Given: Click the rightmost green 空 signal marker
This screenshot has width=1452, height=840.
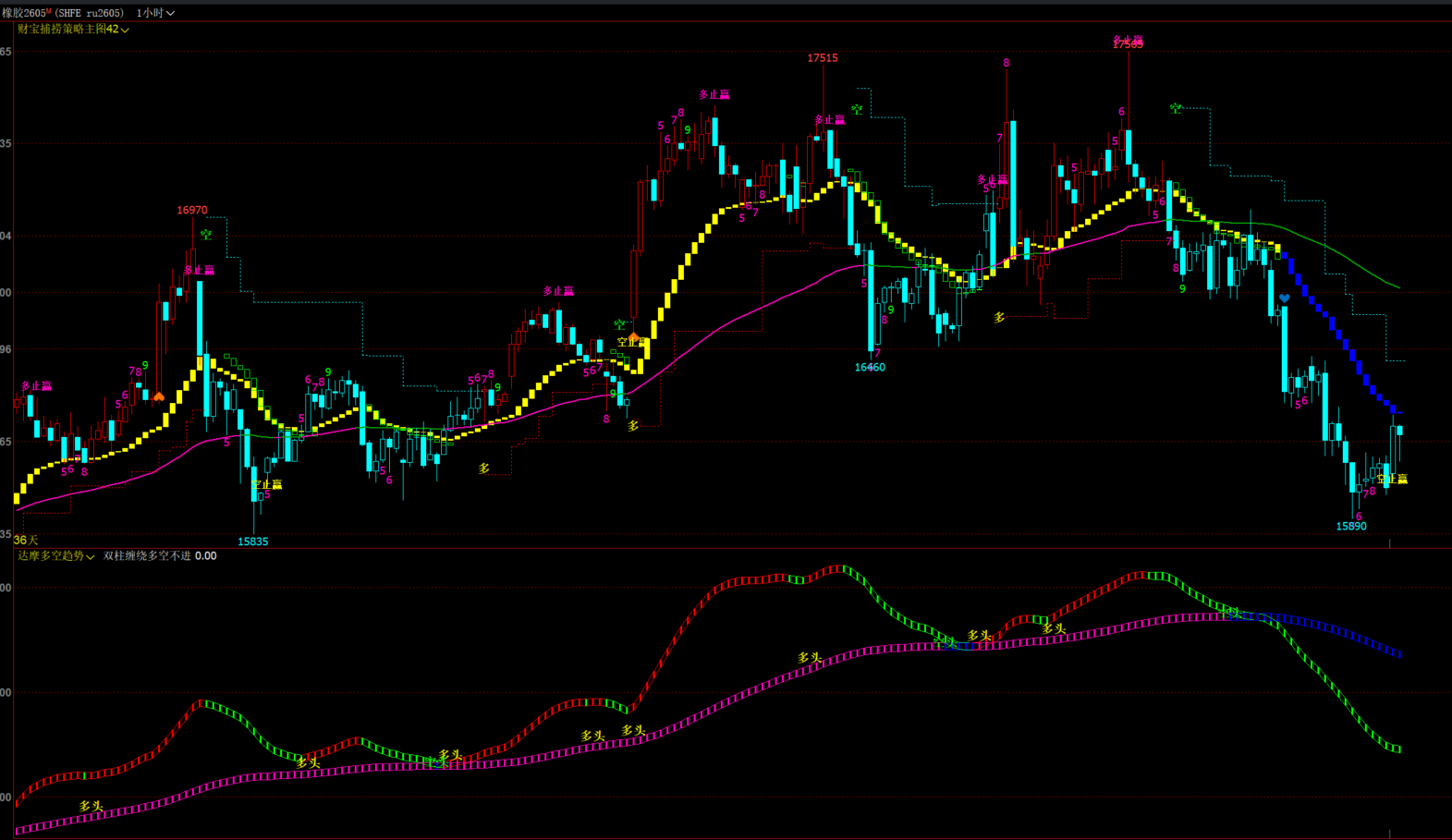Looking at the screenshot, I should coord(1176,108).
